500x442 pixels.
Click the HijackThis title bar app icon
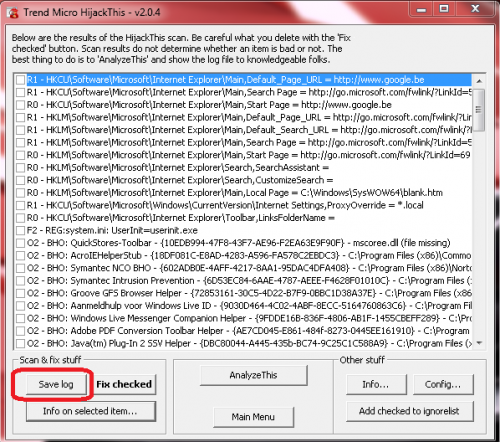pyautogui.click(x=13, y=13)
